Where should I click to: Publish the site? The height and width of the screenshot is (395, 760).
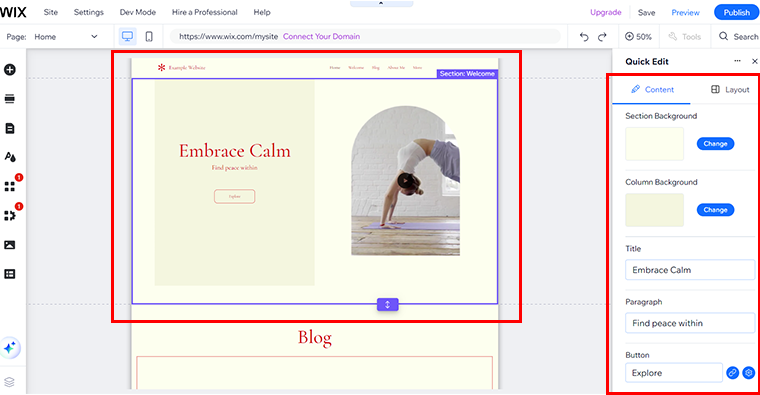point(736,13)
